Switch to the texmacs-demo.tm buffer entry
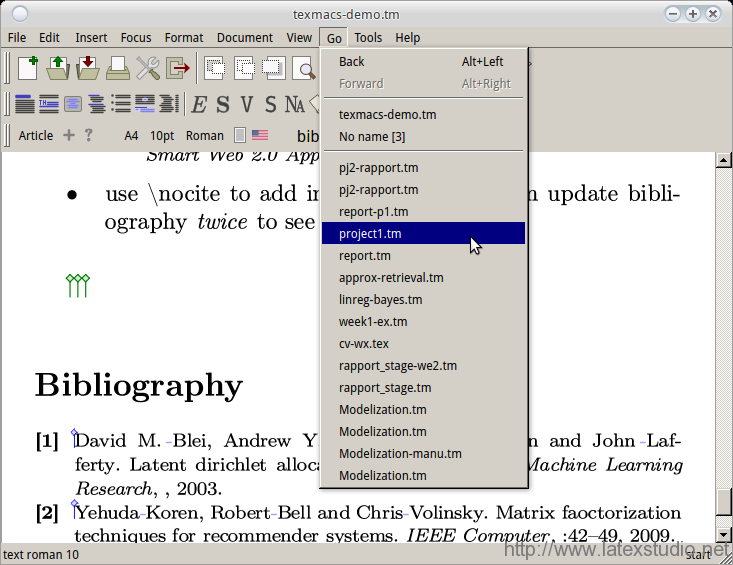The image size is (733, 565). coord(424,114)
